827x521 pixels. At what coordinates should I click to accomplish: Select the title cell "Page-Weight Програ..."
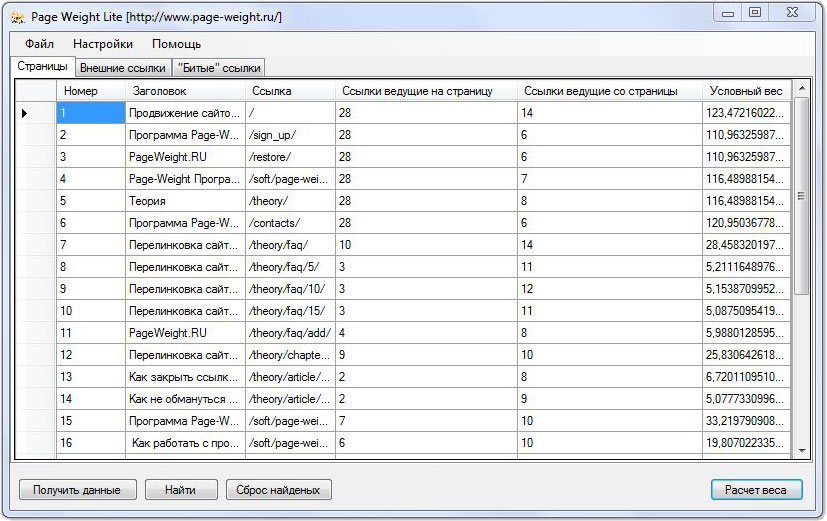click(185, 179)
